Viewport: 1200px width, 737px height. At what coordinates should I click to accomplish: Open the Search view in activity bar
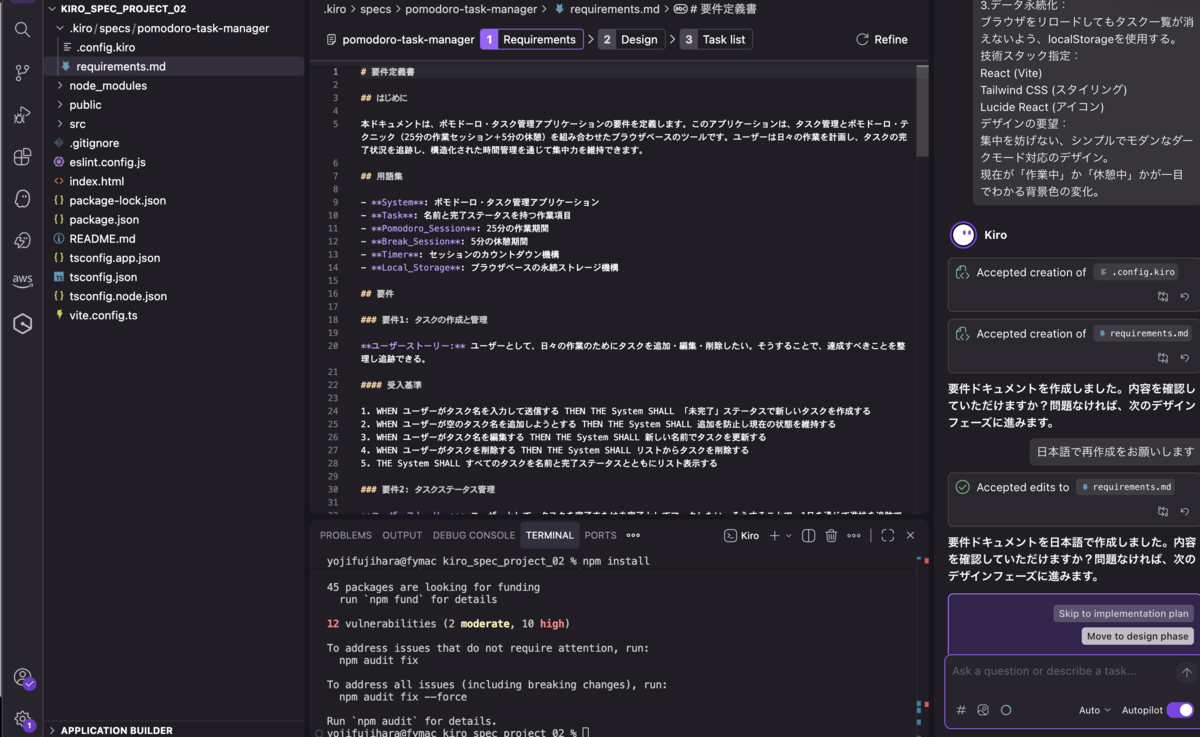pyautogui.click(x=22, y=29)
